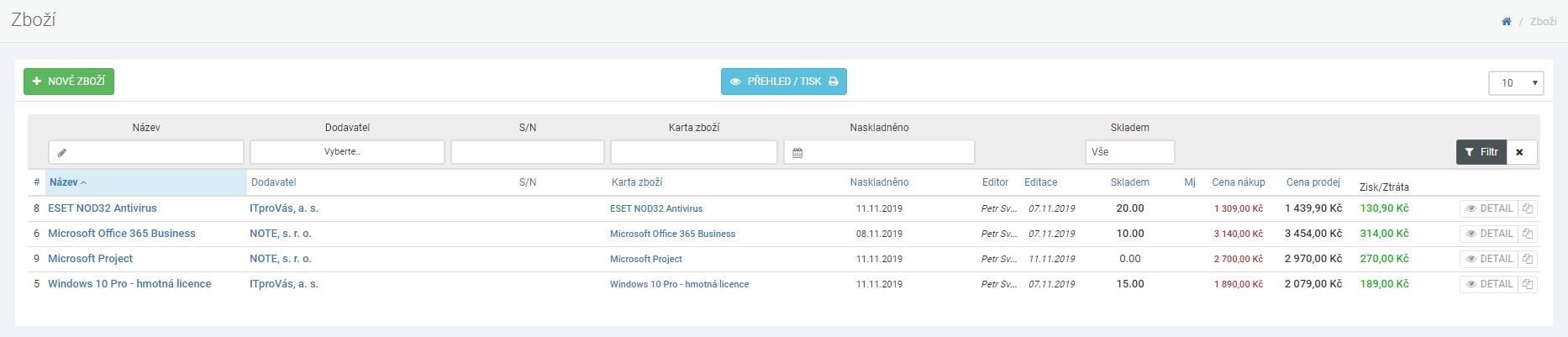Sort by Naskladněno column header
Screen dimensions: 1568x337
(x=879, y=182)
